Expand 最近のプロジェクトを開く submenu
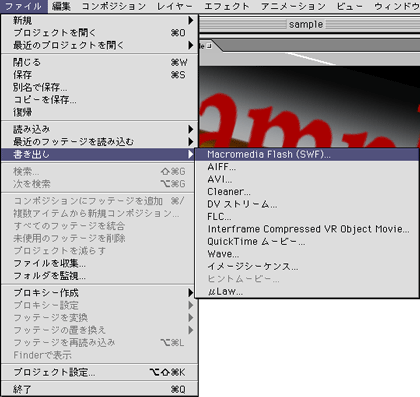Viewport: 420px width, 397px height. click(99, 45)
